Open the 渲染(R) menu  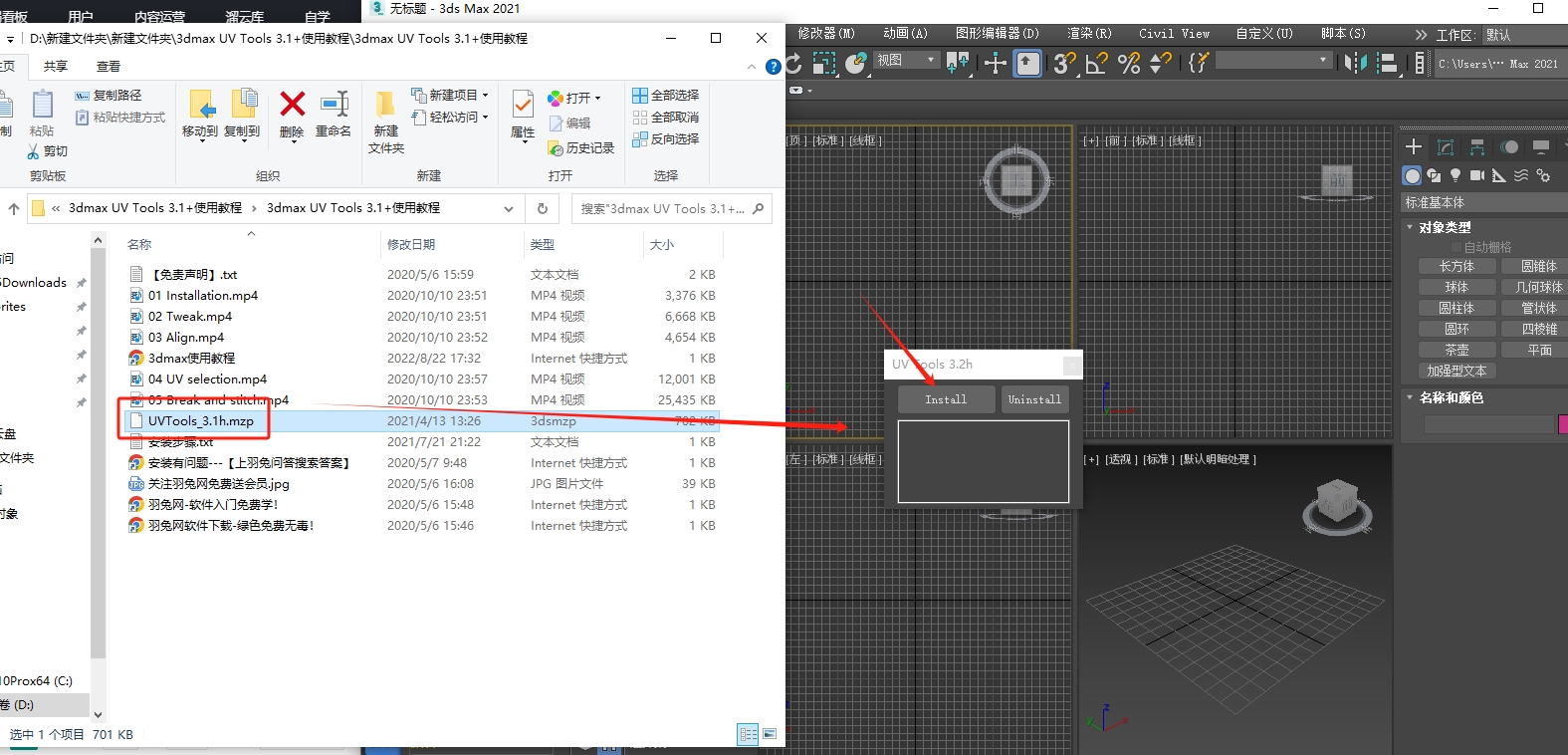1089,34
